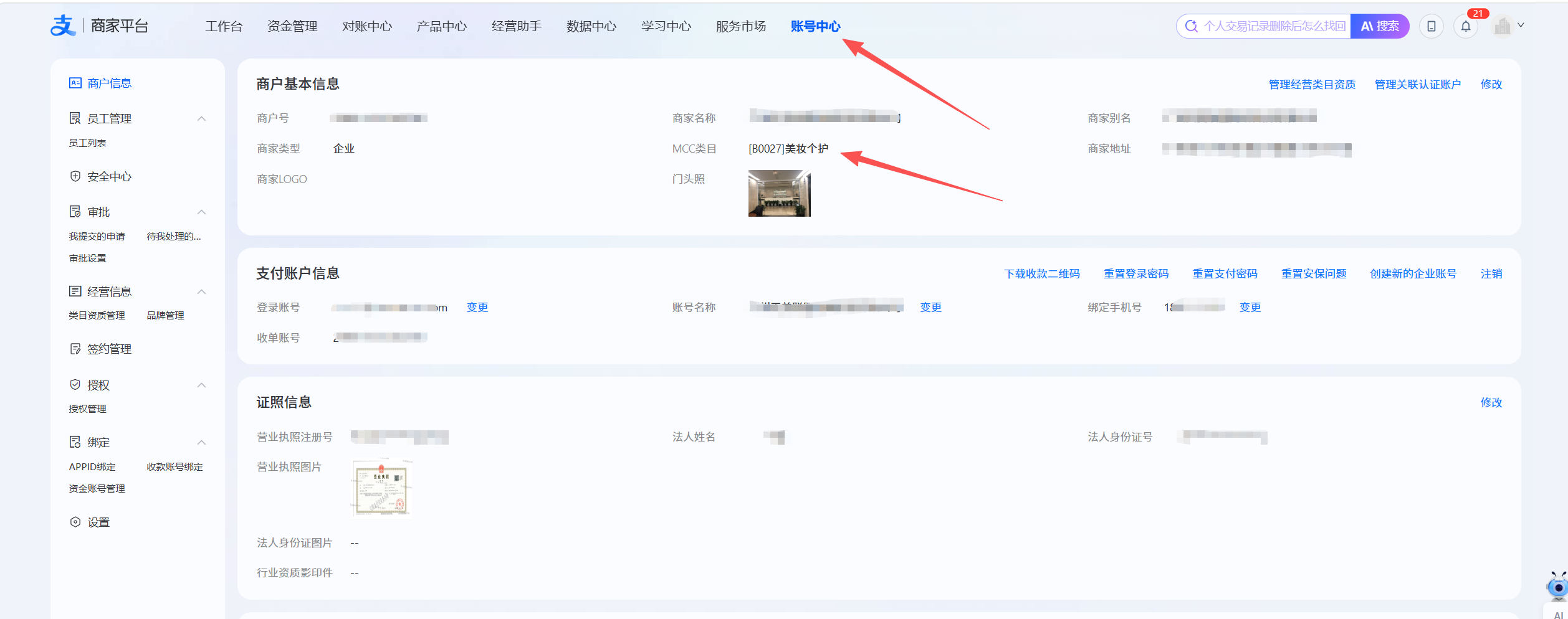This screenshot has width=1568, height=619.
Task: Click the 设置 gear icon
Action: click(x=75, y=522)
